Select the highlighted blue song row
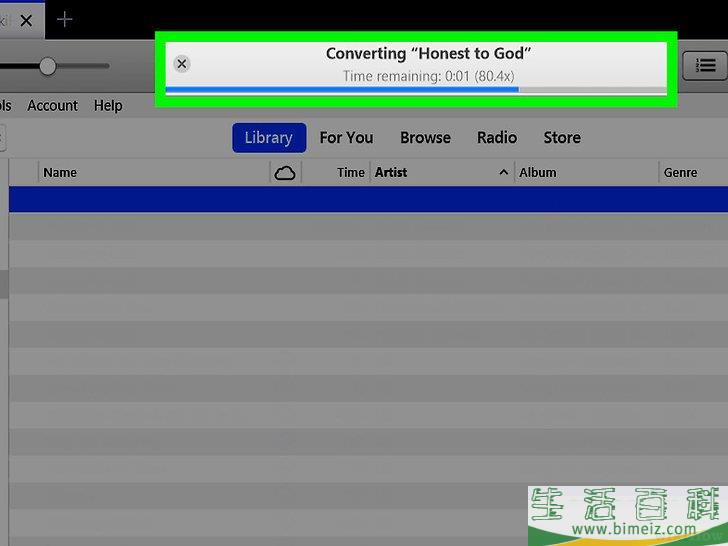Viewport: 728px width, 546px height. [369, 200]
